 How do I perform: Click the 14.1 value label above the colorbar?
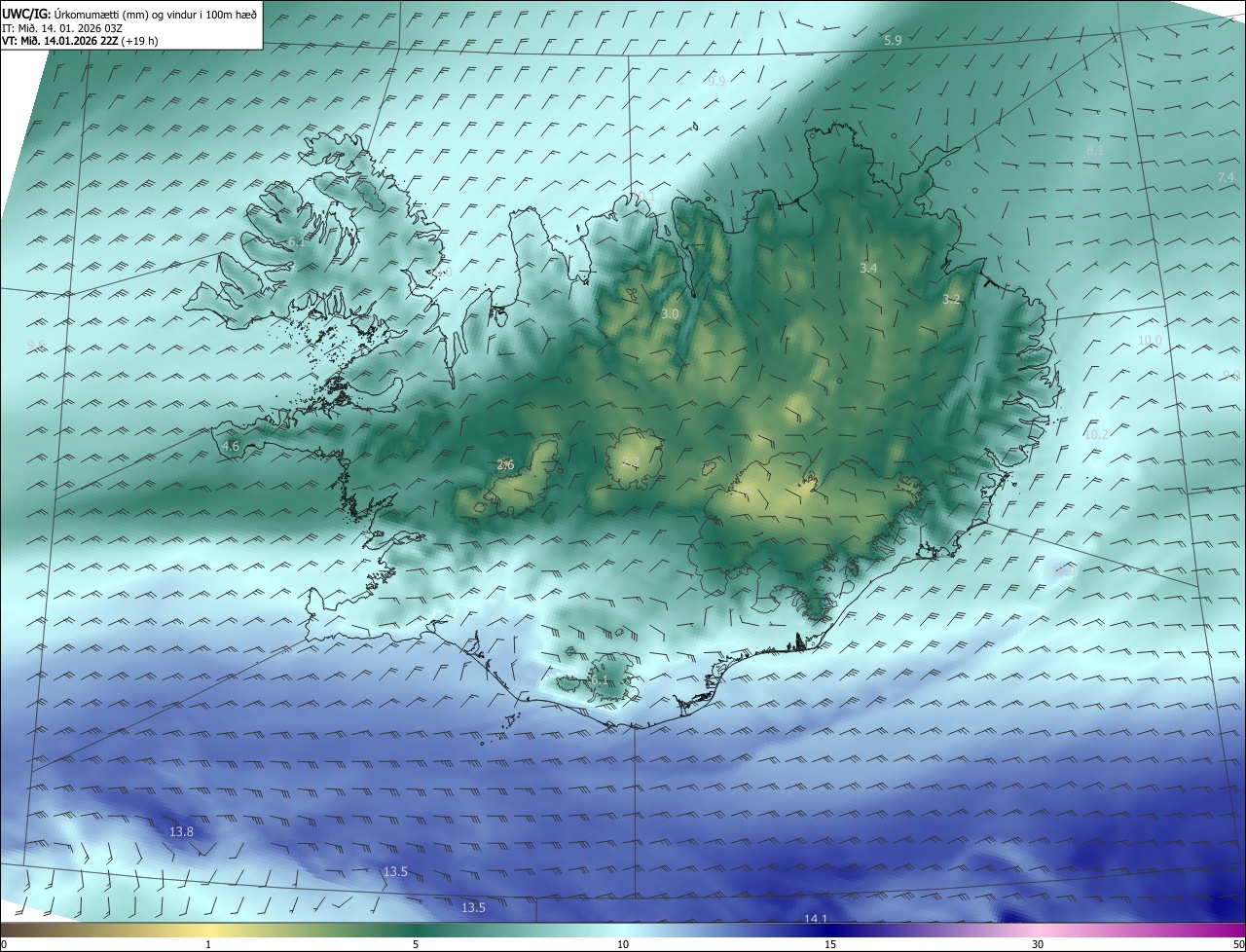click(x=816, y=919)
